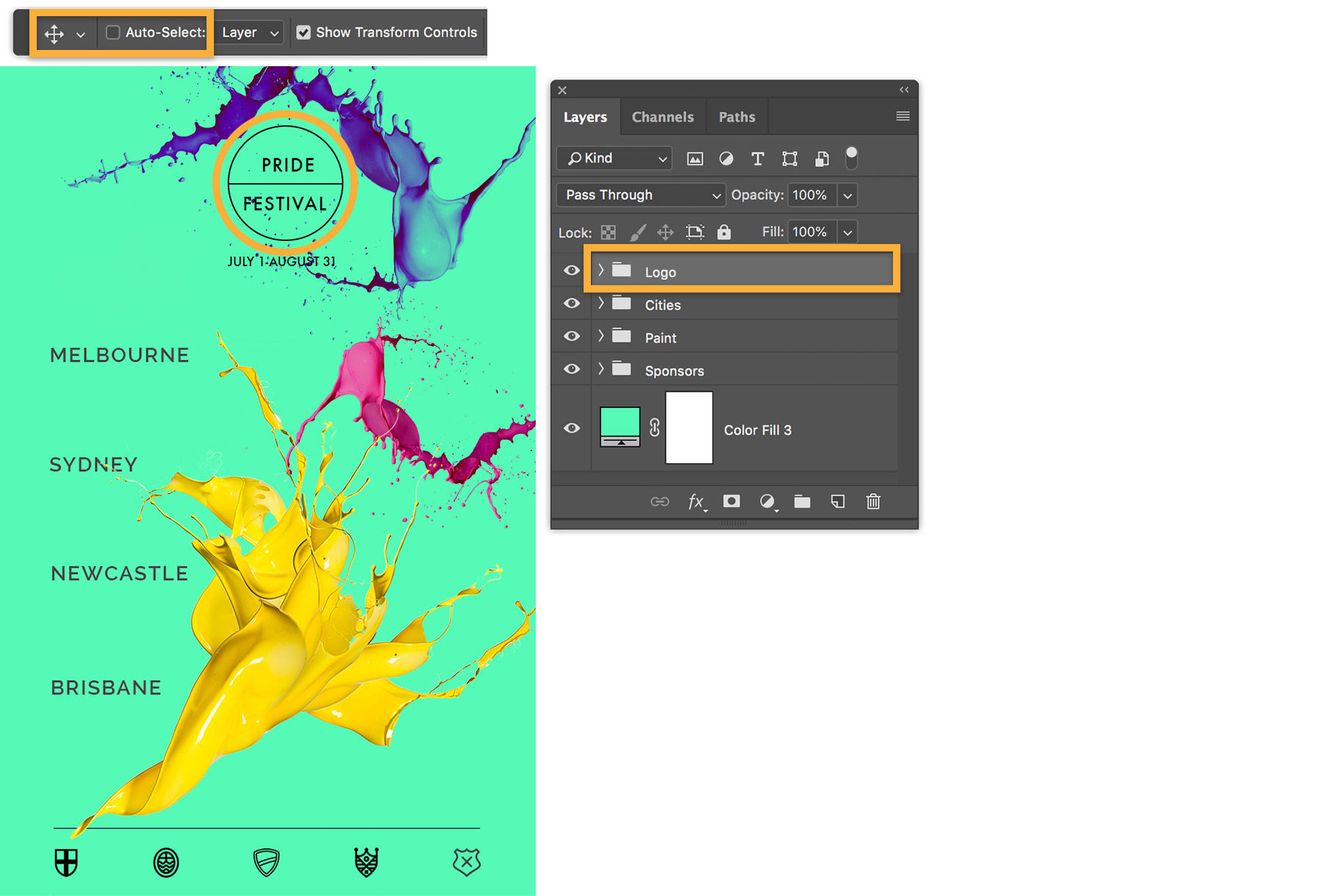Create a new layer group
This screenshot has width=1323, height=896.
pos(802,502)
